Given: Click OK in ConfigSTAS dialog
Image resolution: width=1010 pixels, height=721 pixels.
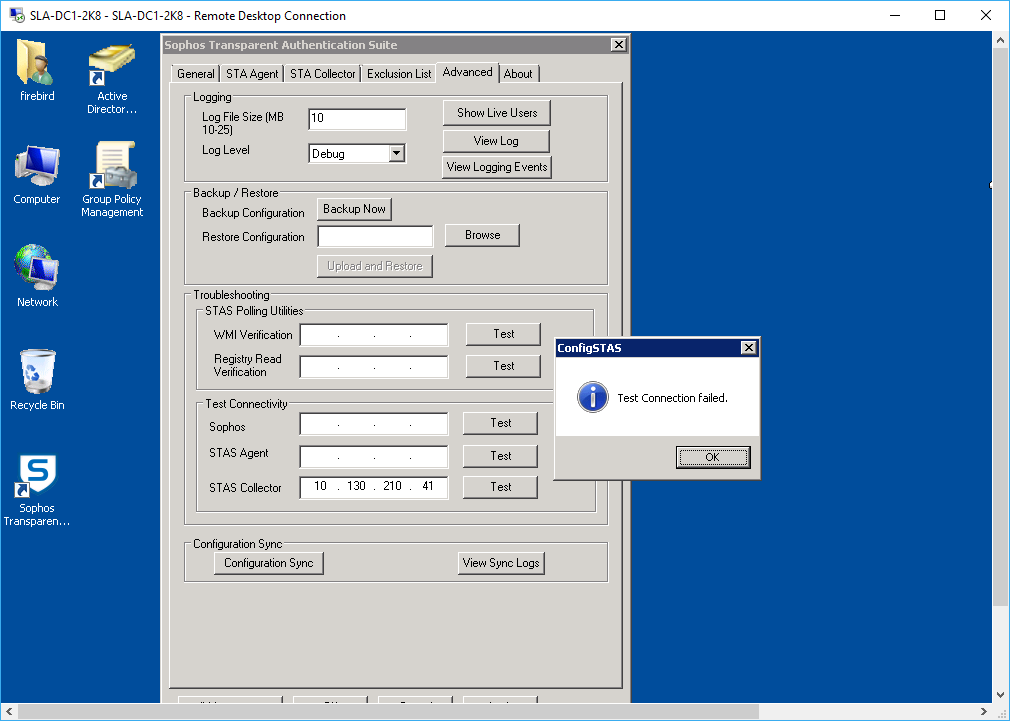Looking at the screenshot, I should [712, 457].
